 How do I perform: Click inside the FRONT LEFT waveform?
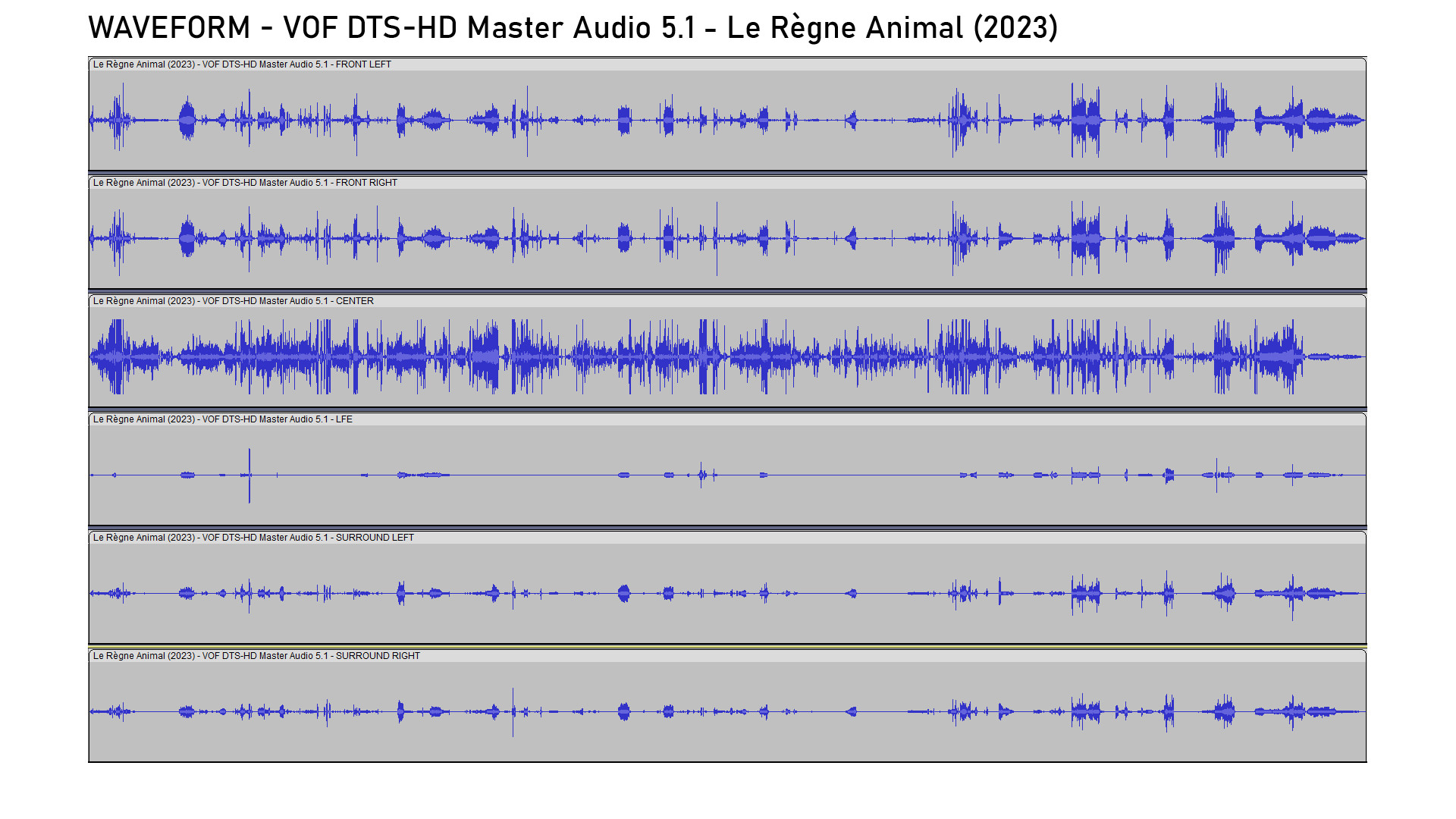[727, 120]
